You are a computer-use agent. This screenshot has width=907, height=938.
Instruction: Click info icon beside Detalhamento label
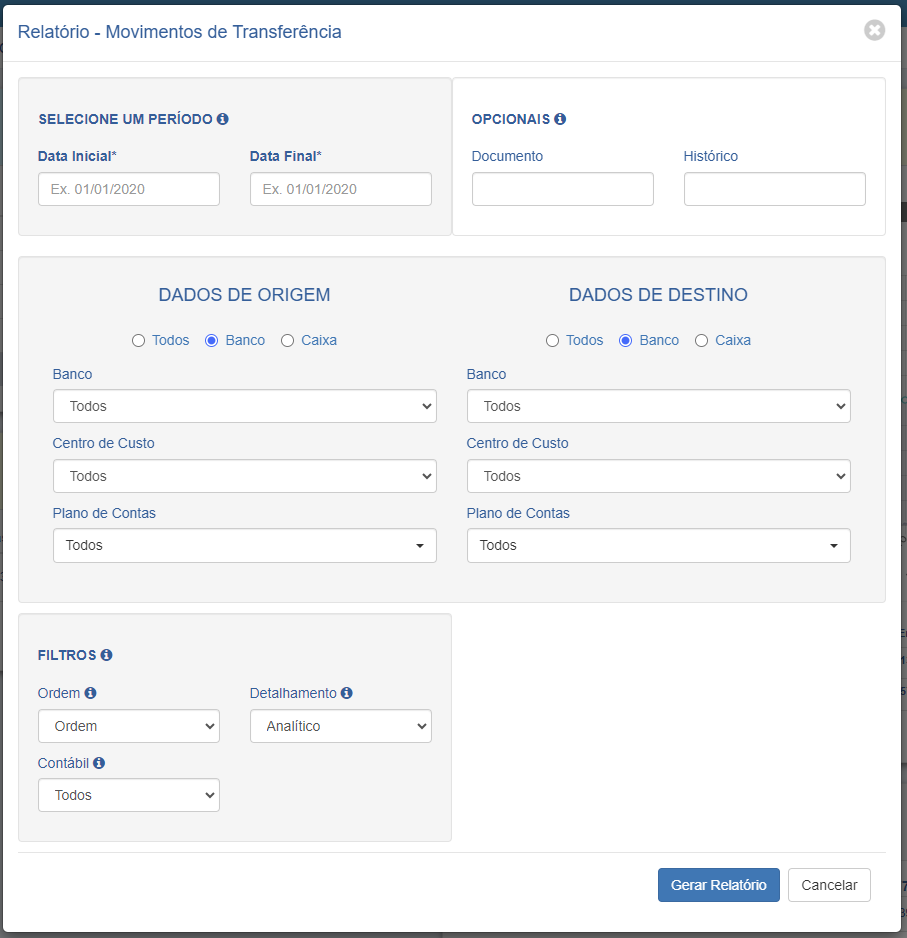coord(346,693)
